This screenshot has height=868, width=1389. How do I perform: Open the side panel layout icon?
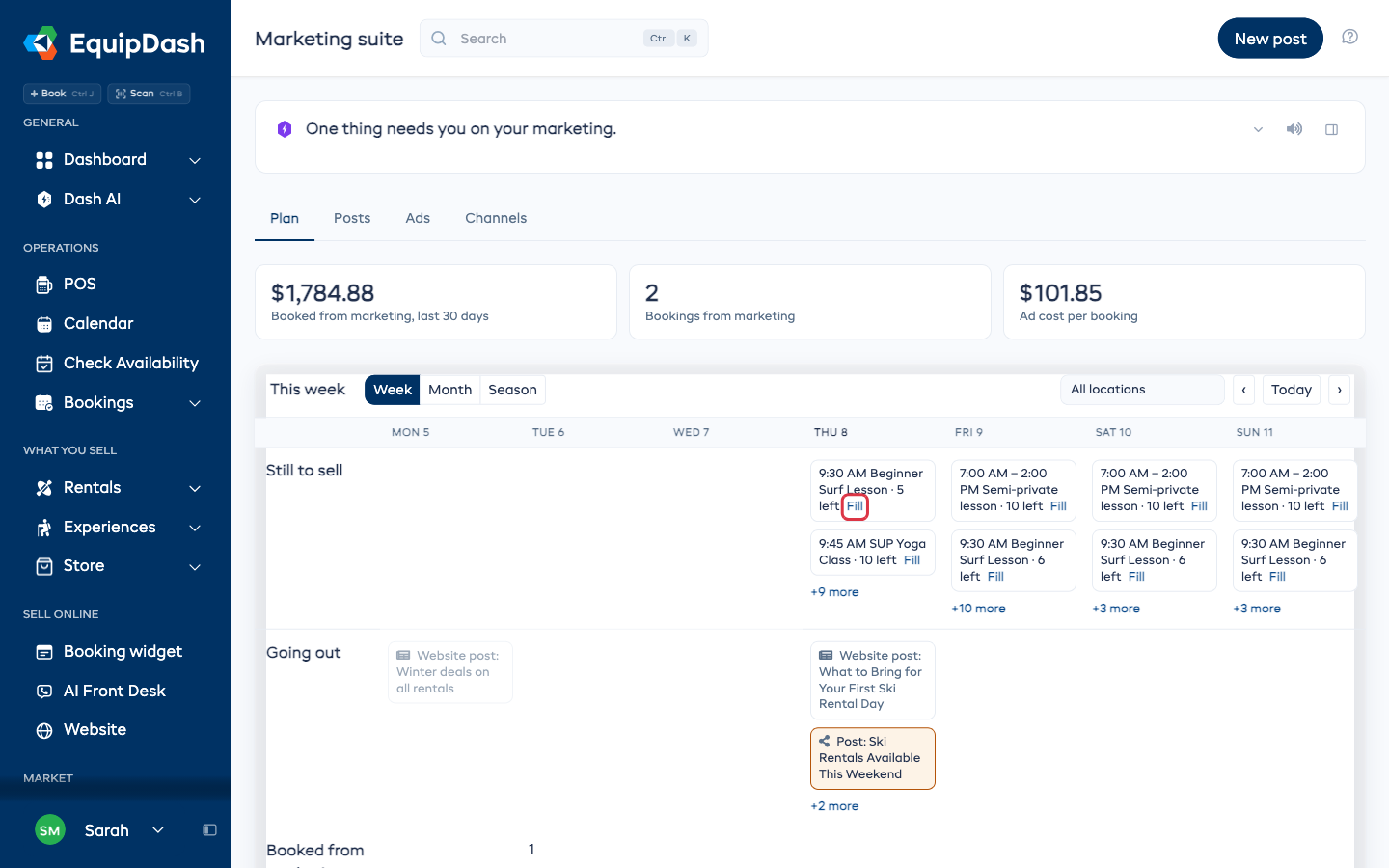(1332, 129)
